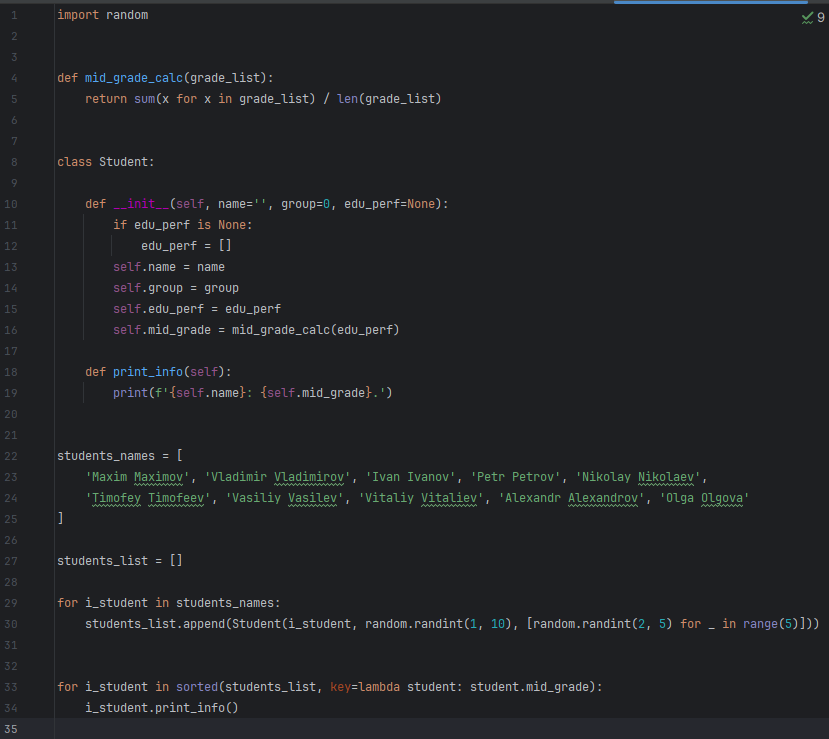829x739 pixels.
Task: Click the weak warnings count 9
Action: (821, 18)
